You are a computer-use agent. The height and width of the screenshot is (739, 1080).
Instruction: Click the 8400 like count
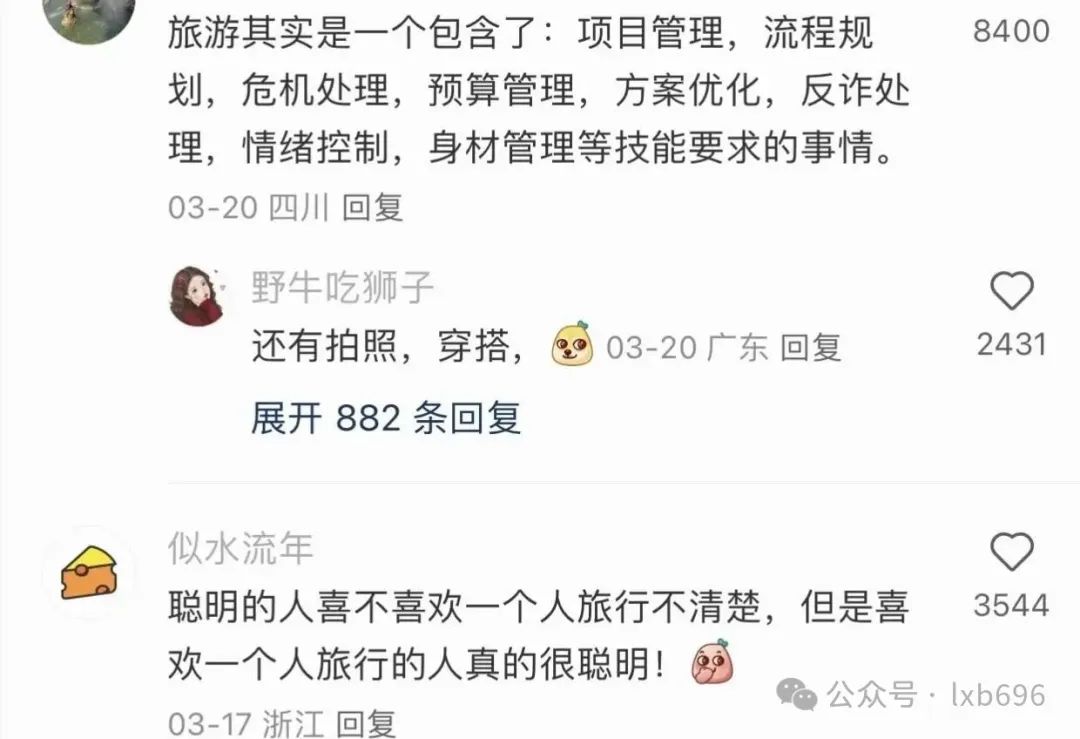tap(1011, 31)
